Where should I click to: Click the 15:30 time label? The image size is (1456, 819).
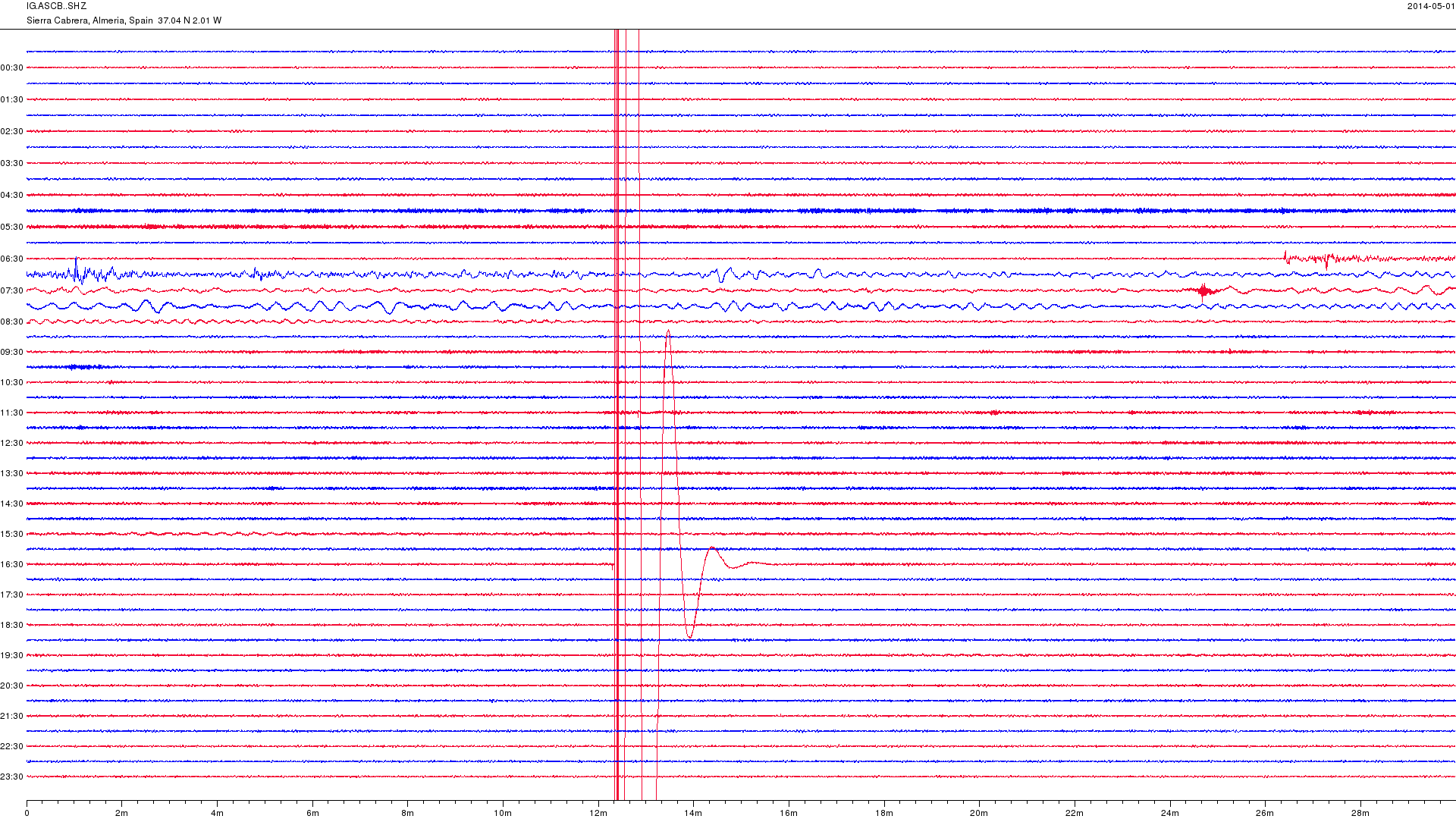(12, 535)
